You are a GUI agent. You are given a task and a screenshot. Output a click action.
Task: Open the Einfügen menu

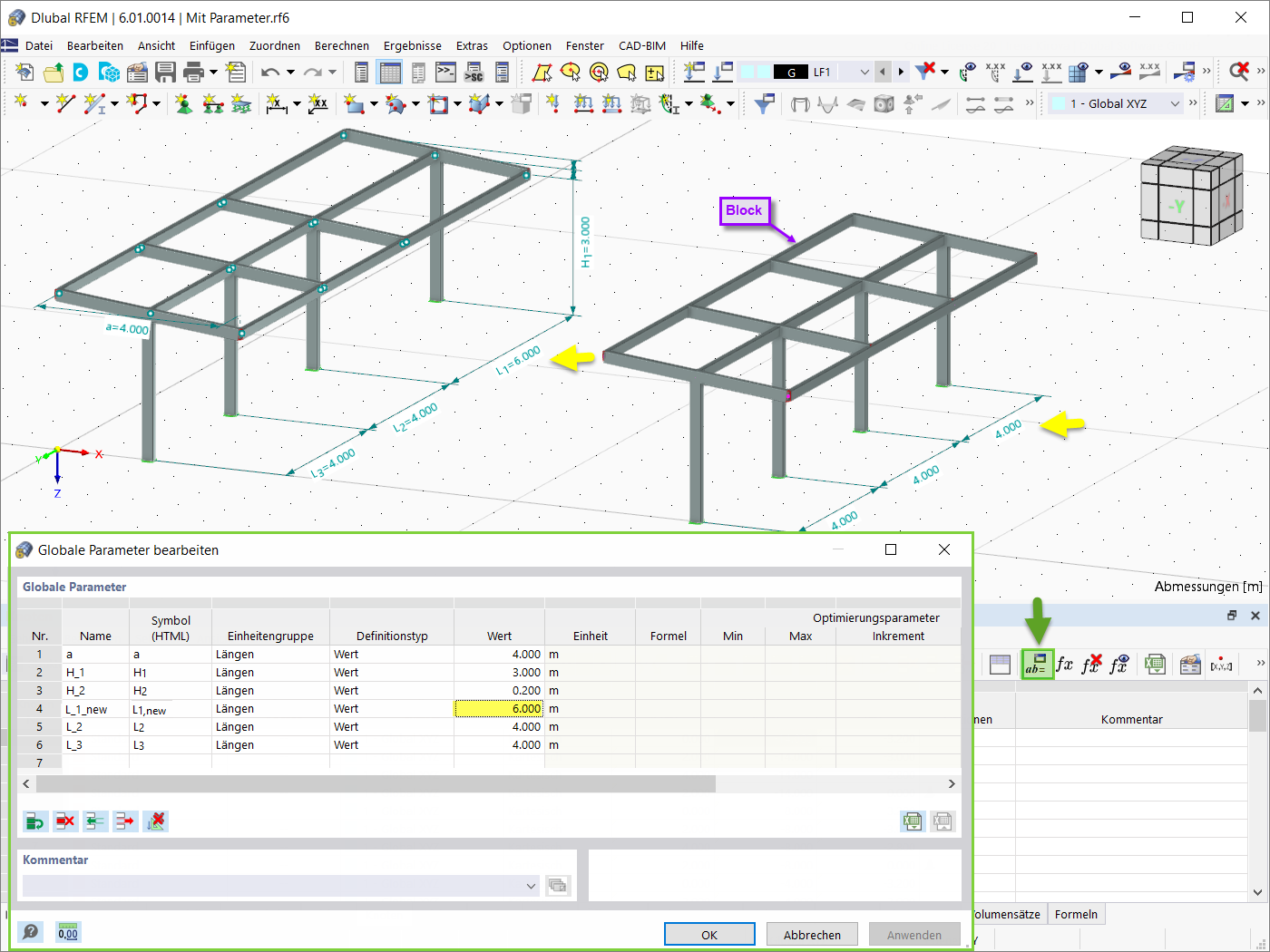(212, 45)
